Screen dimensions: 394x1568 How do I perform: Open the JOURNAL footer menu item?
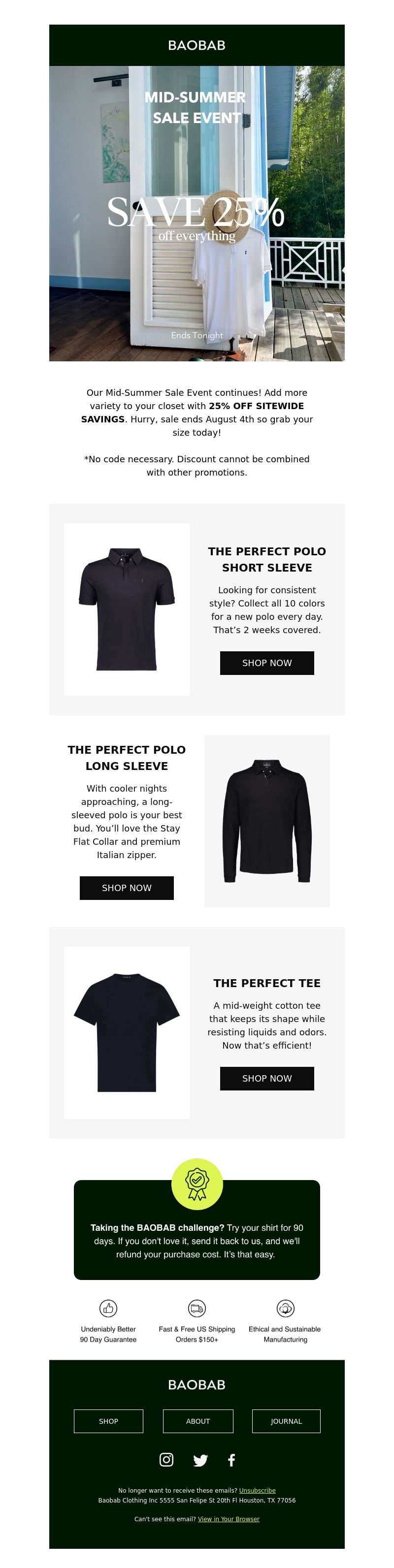pos(286,1421)
